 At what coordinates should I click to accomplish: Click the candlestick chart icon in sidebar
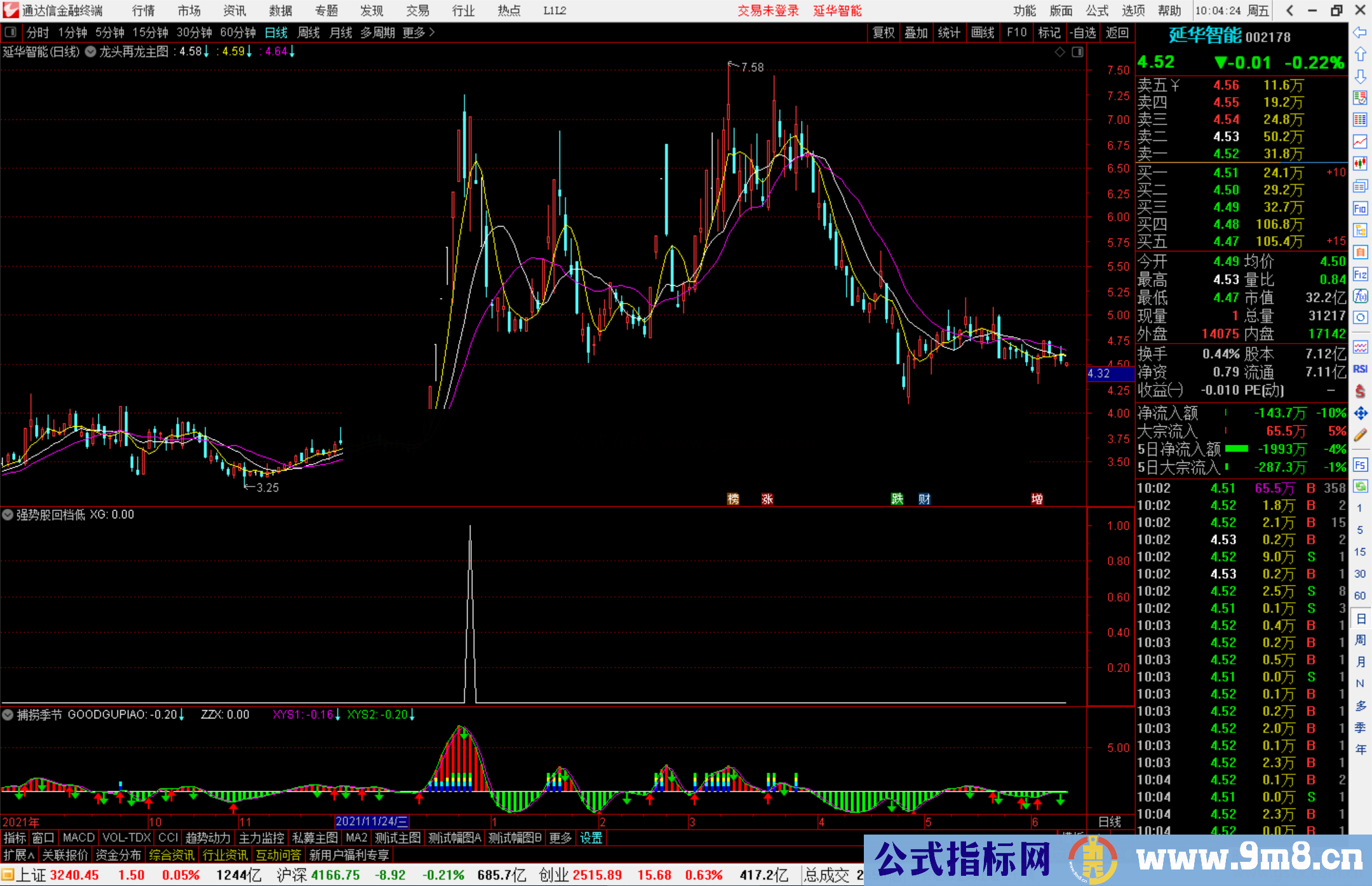[x=1360, y=163]
